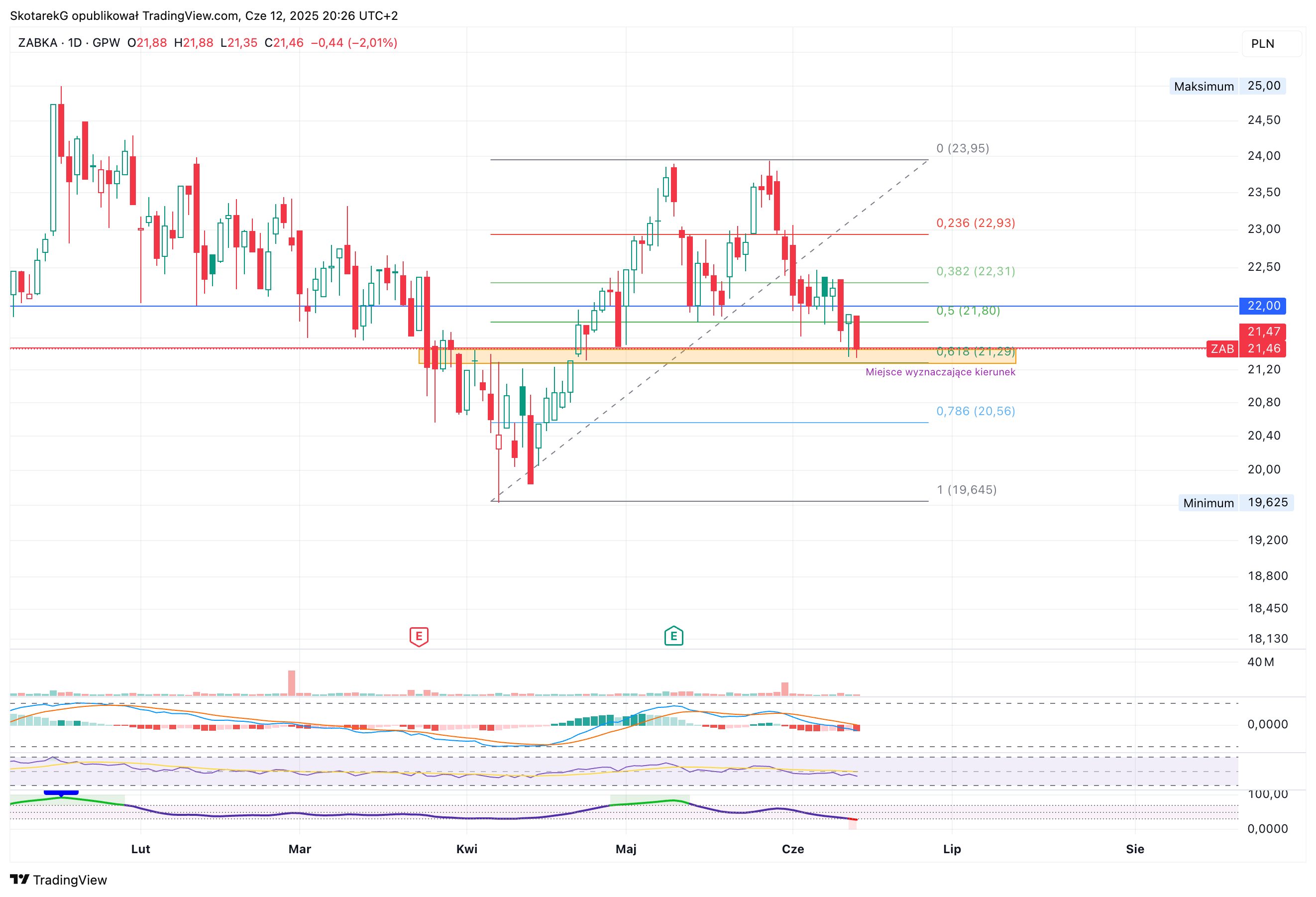
Task: Click the Sie month label on time axis
Action: coord(1135,849)
